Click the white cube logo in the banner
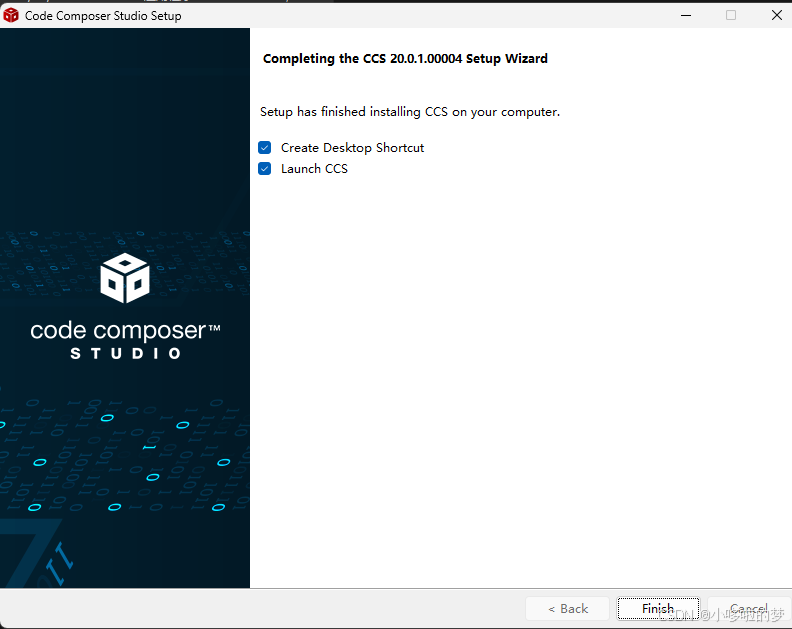The width and height of the screenshot is (792, 629). click(125, 278)
